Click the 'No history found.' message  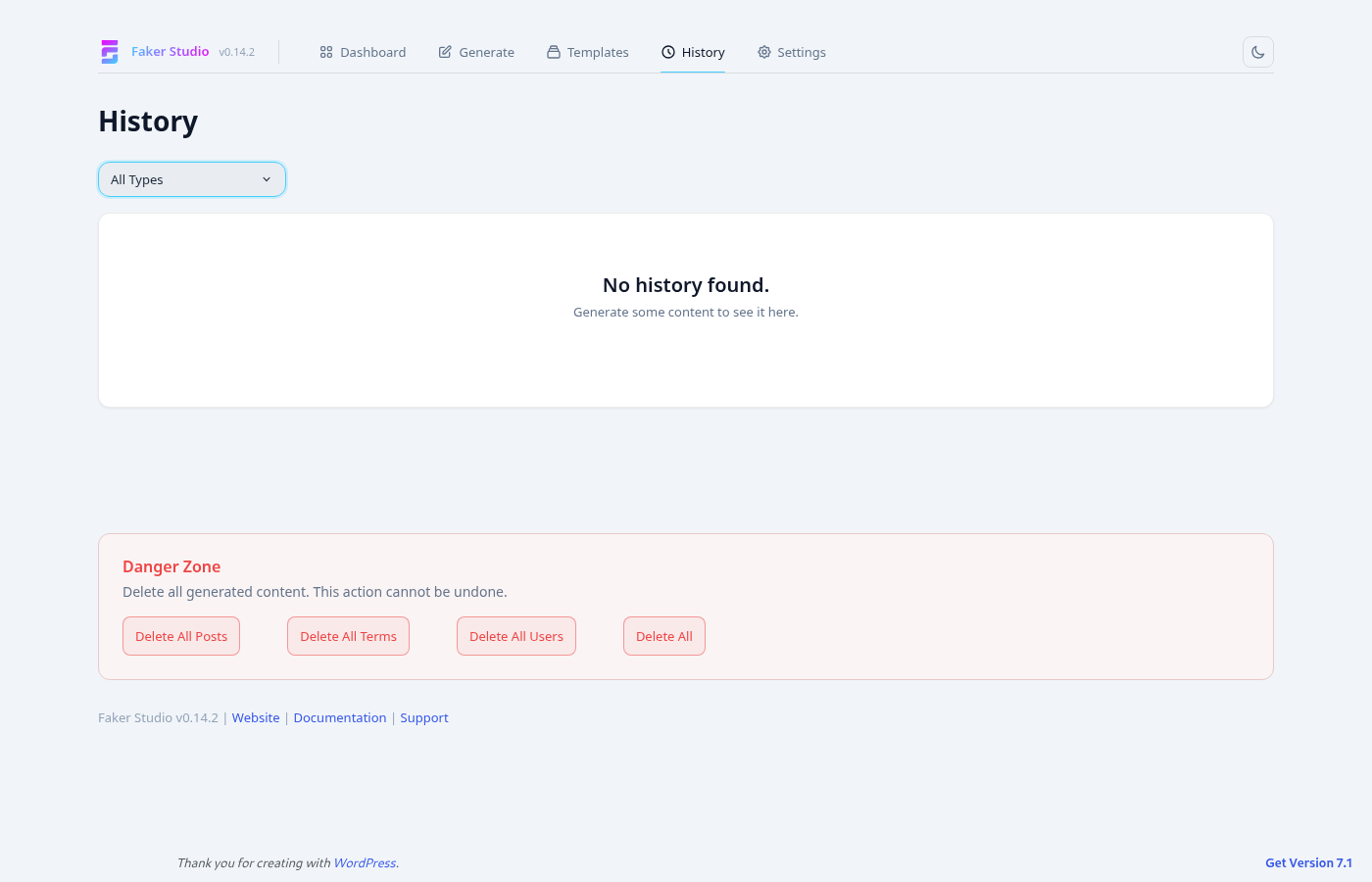click(686, 285)
